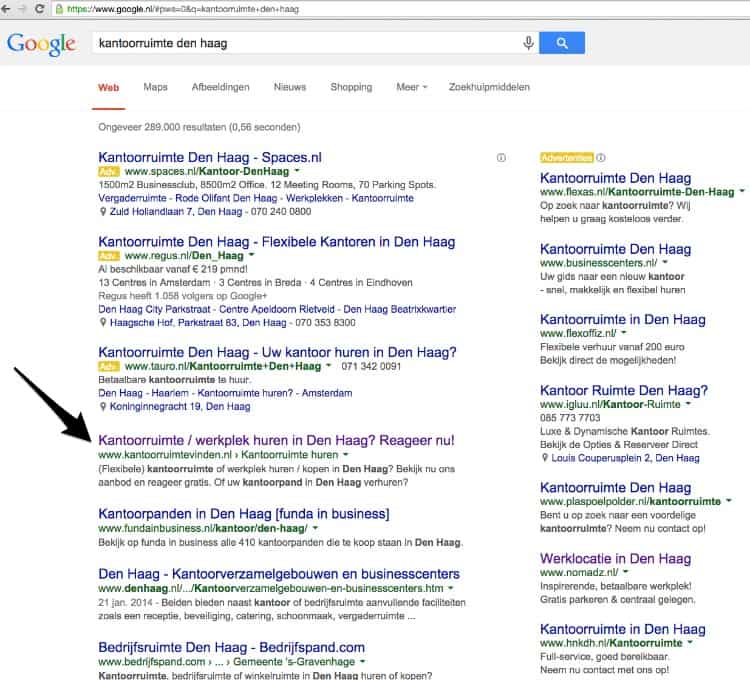
Task: Click Louis Couperusplein 2, Den Haag address
Action: coord(625,458)
